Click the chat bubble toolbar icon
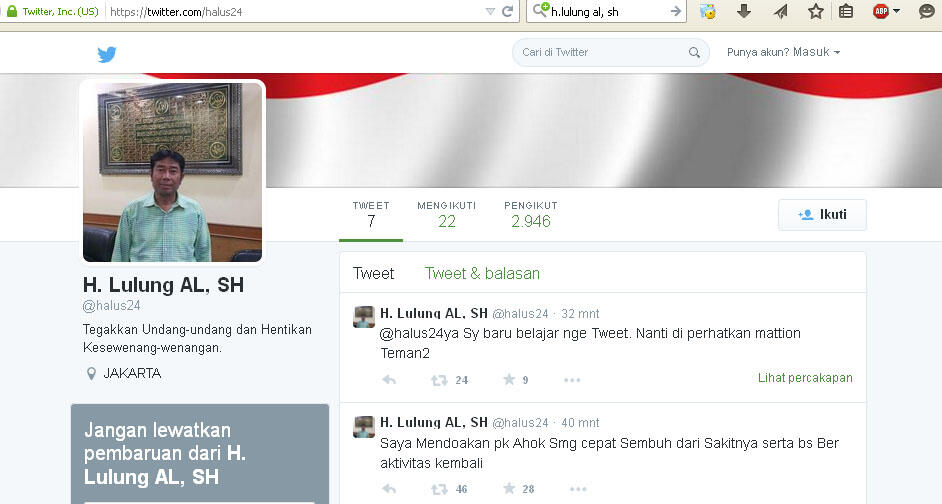Viewport: 942px width, 504px height. coord(927,11)
